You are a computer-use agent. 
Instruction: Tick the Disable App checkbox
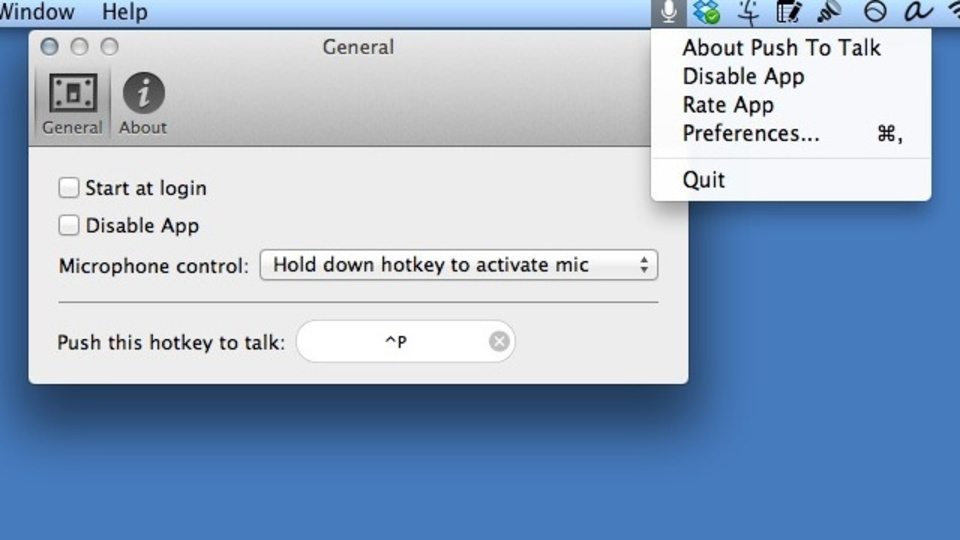pyautogui.click(x=69, y=225)
